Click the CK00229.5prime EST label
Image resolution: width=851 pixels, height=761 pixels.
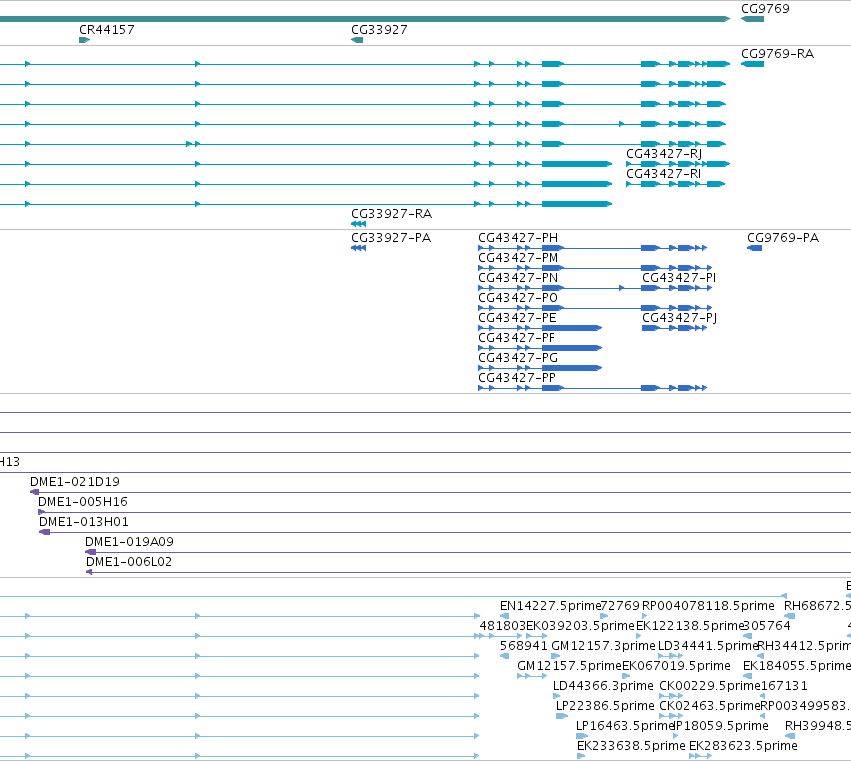coord(710,687)
